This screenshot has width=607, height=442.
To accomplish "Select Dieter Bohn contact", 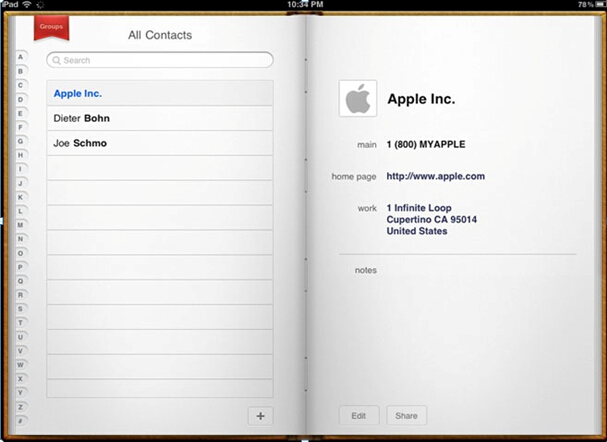I will (x=160, y=118).
